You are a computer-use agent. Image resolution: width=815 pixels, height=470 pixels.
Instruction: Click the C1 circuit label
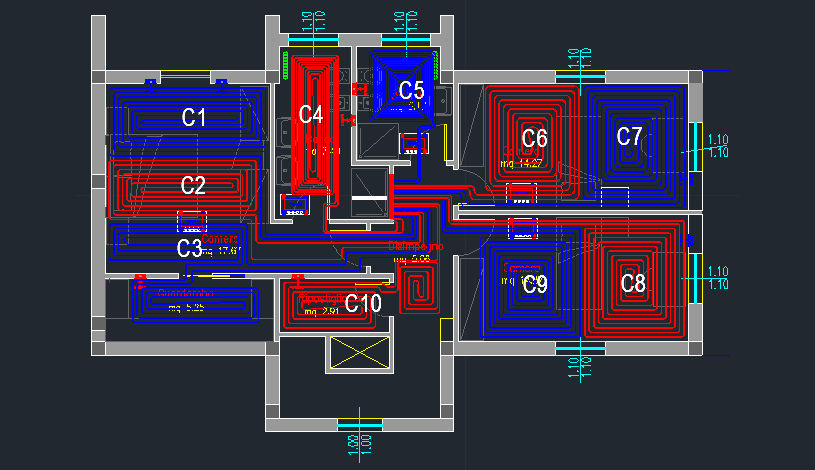(193, 117)
